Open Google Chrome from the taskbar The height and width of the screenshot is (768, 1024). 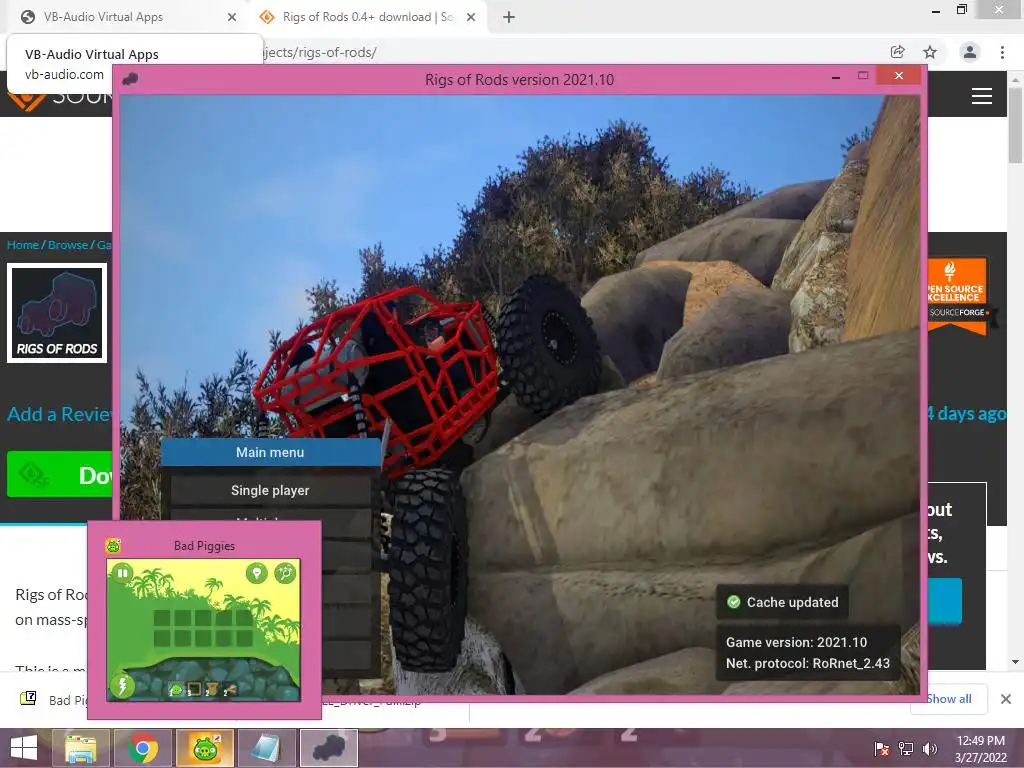click(142, 748)
